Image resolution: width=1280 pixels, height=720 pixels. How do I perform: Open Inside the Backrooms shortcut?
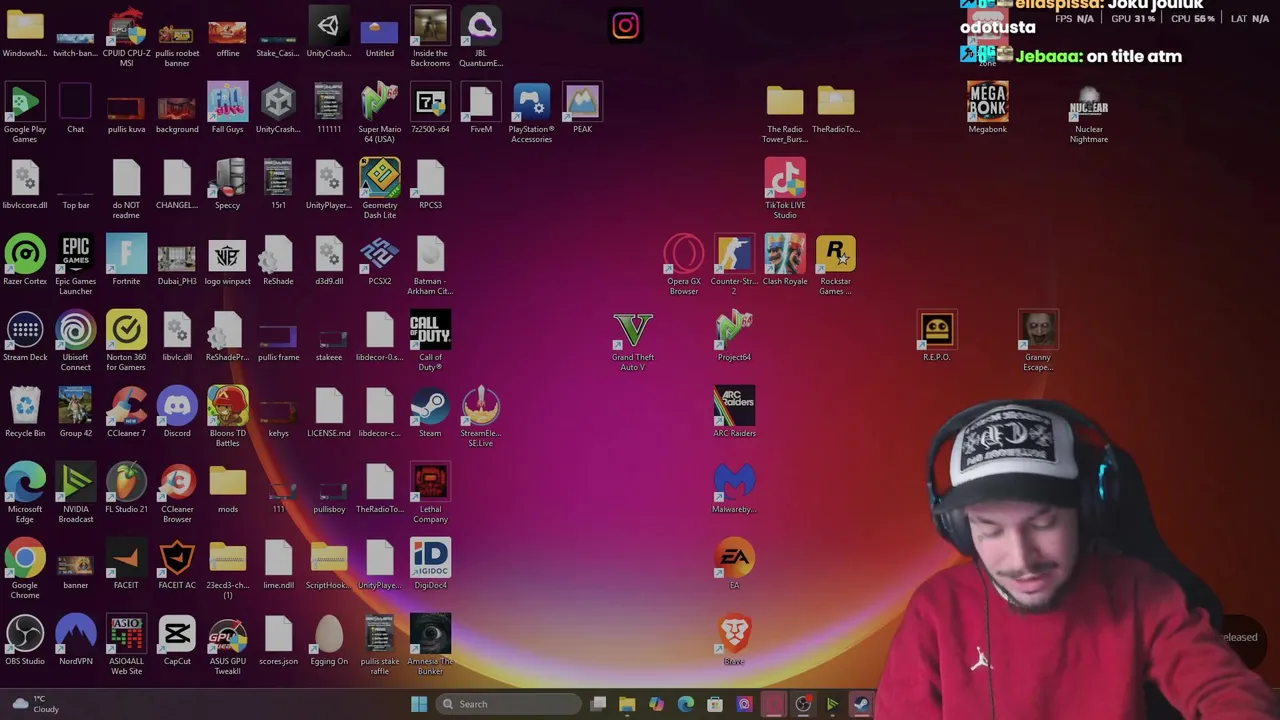click(x=430, y=37)
